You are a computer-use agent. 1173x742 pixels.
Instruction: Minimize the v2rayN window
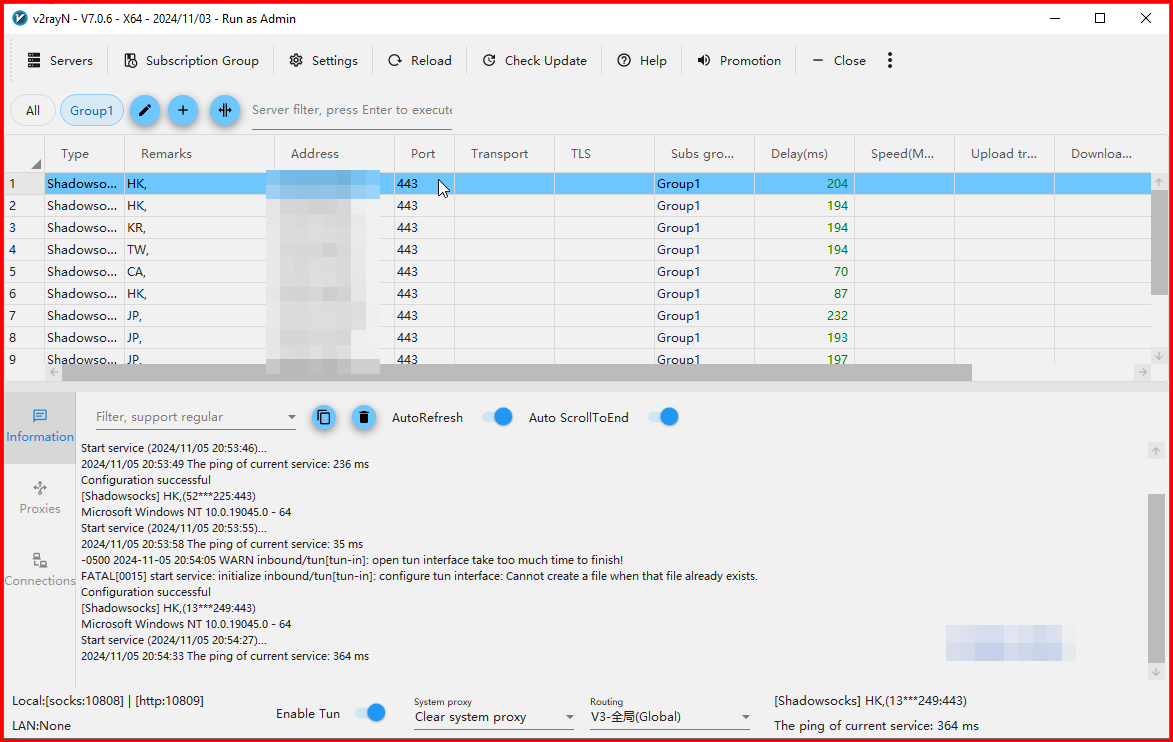(x=1055, y=18)
